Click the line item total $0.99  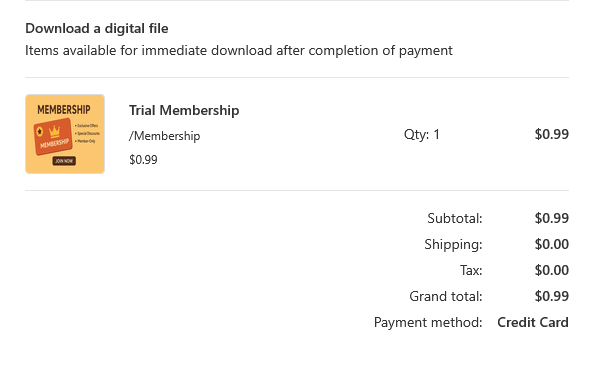click(x=552, y=134)
